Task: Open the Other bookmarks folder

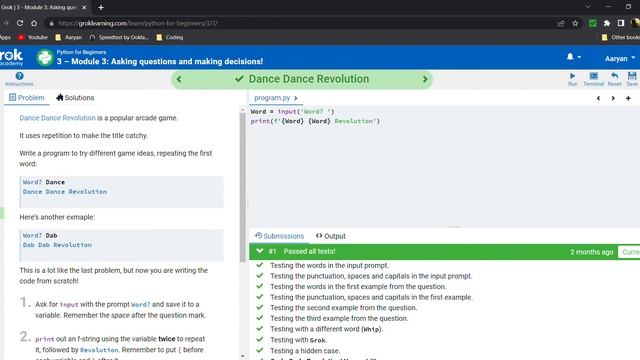Action: point(621,37)
